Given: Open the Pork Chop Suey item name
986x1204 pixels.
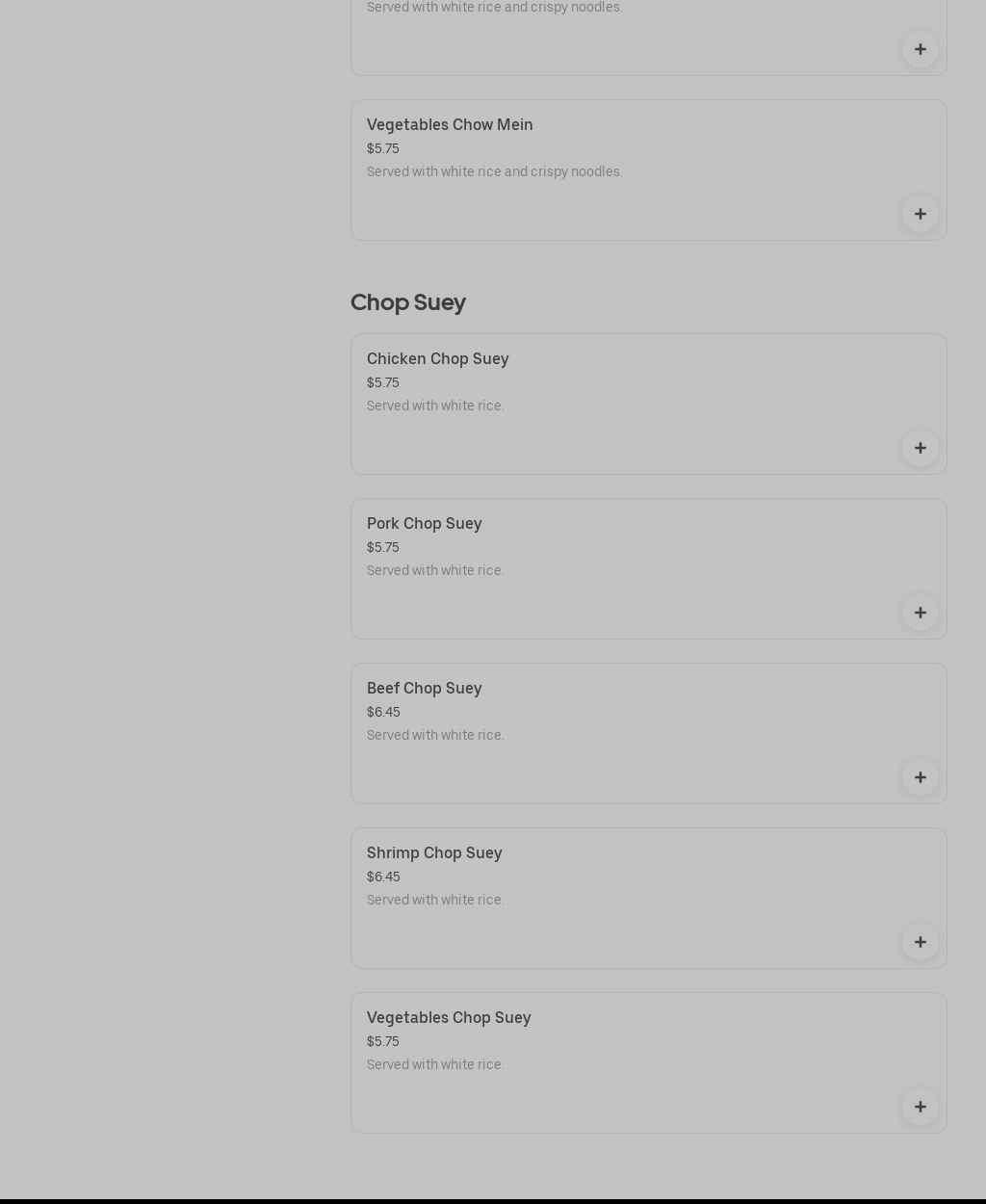Looking at the screenshot, I should click(x=424, y=523).
